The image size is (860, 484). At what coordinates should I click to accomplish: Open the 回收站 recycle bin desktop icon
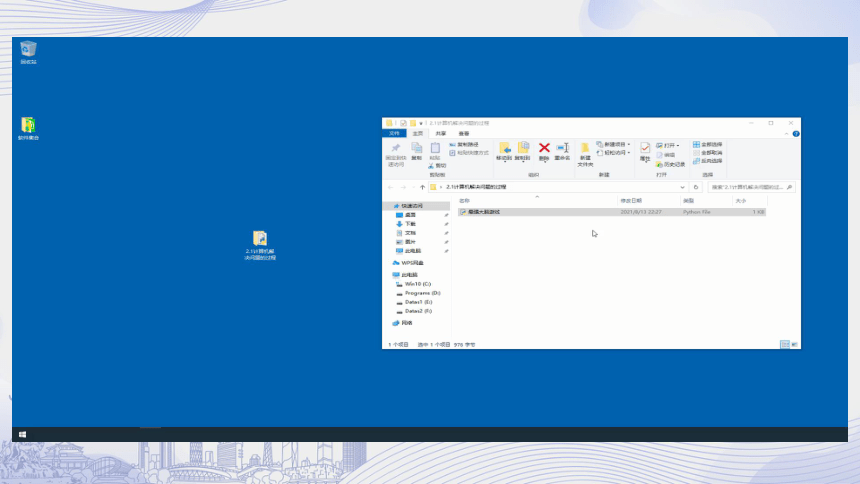click(29, 53)
